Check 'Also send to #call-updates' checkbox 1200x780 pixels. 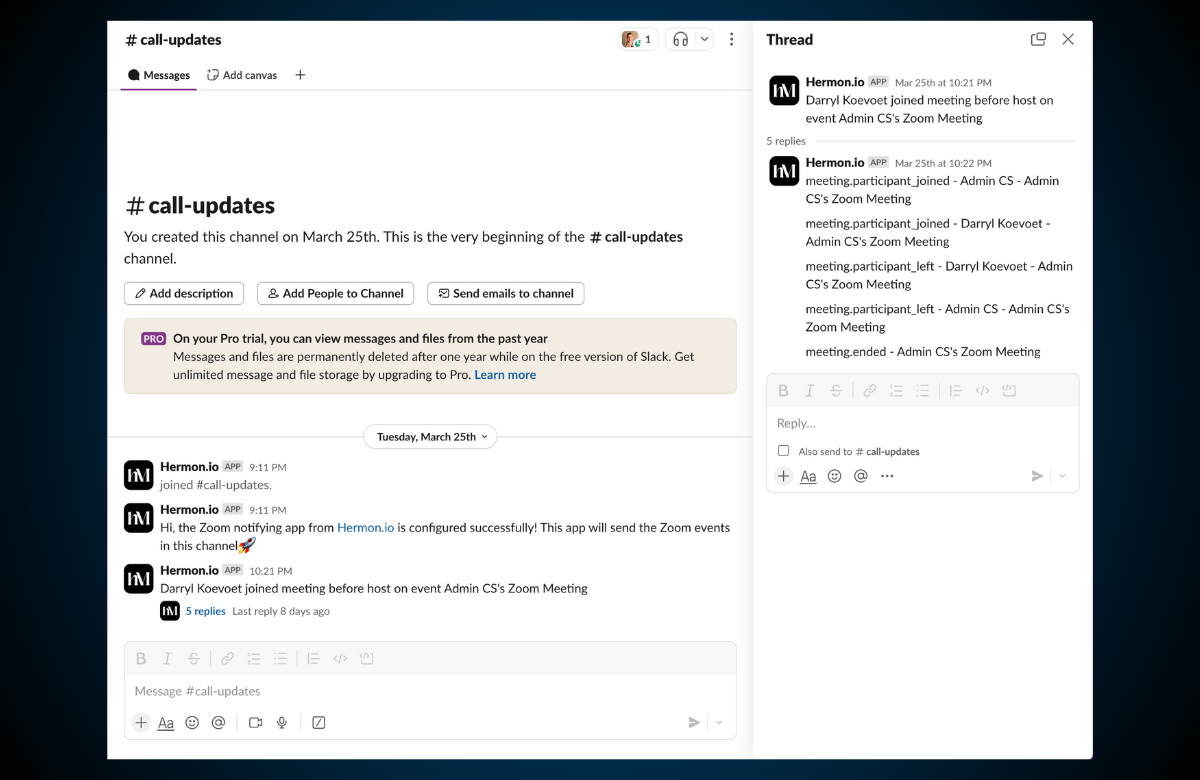tap(784, 451)
